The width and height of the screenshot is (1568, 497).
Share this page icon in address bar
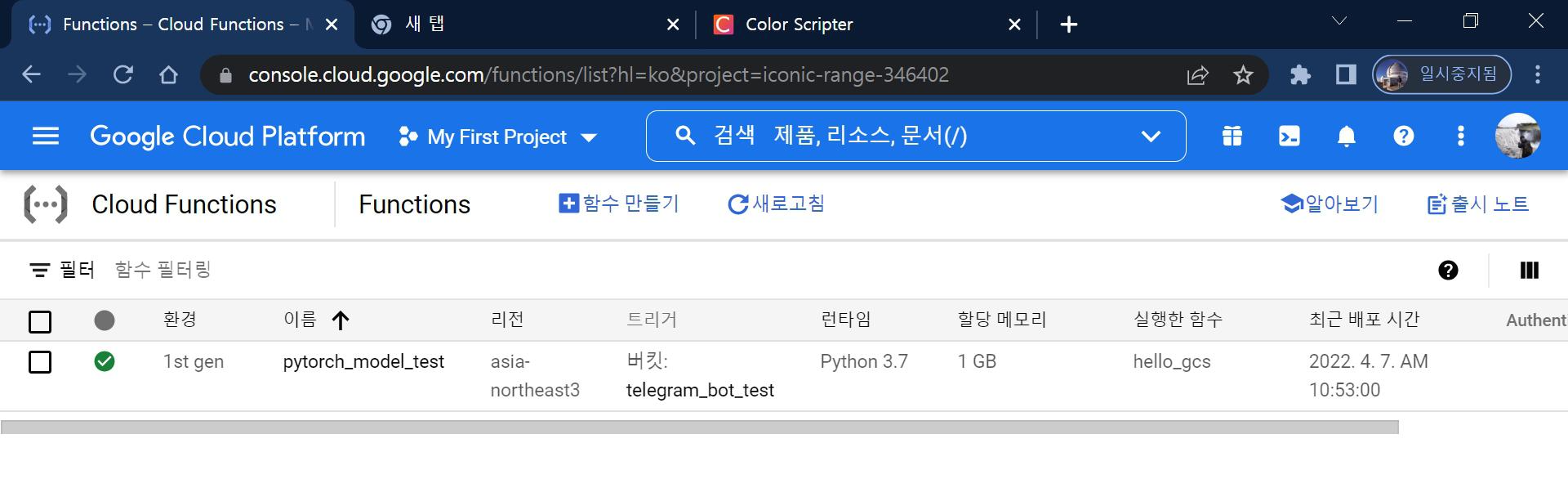[x=1197, y=75]
